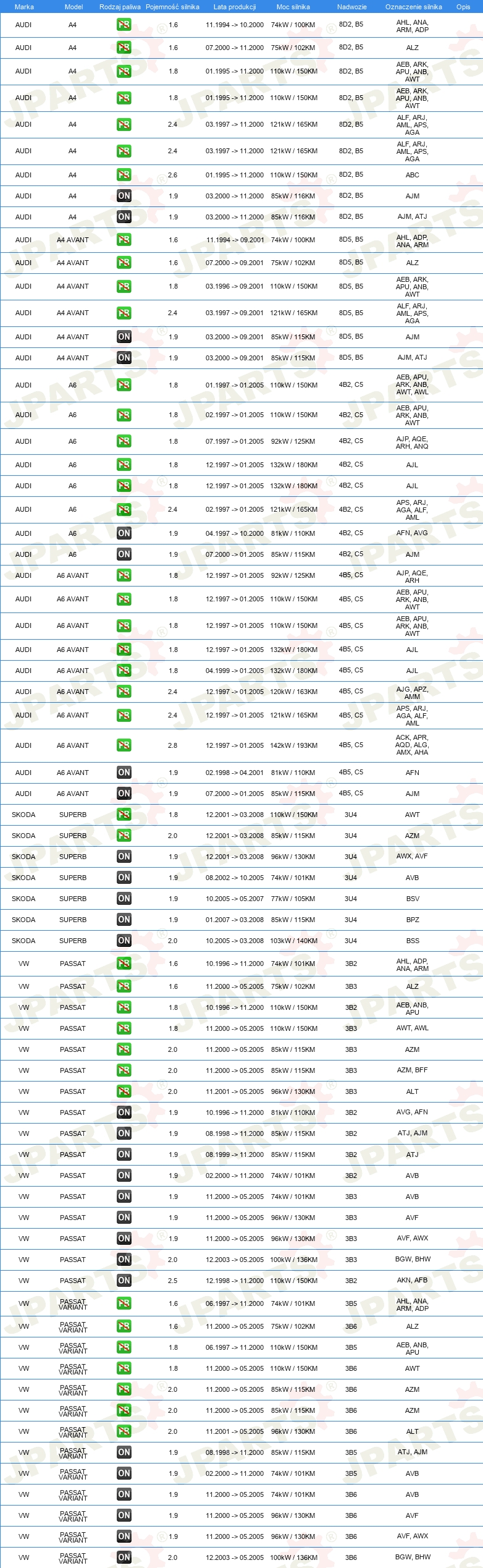Screen dimensions: 483x1568
Task: Select the engine code cell BSS
Action: click(x=413, y=941)
